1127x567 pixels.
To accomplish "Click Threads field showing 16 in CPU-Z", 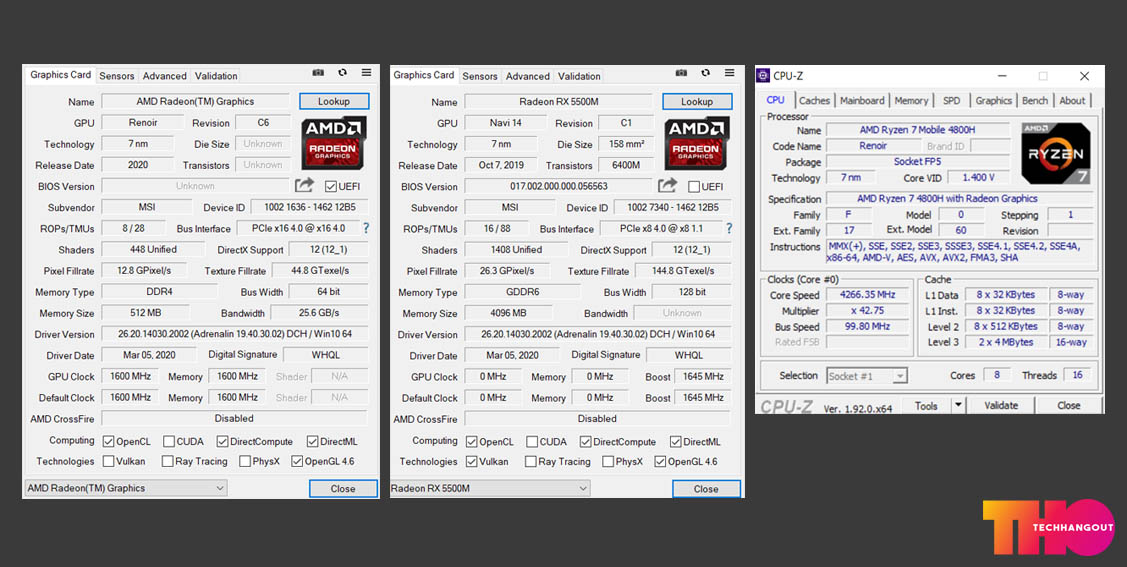I will click(x=1077, y=375).
